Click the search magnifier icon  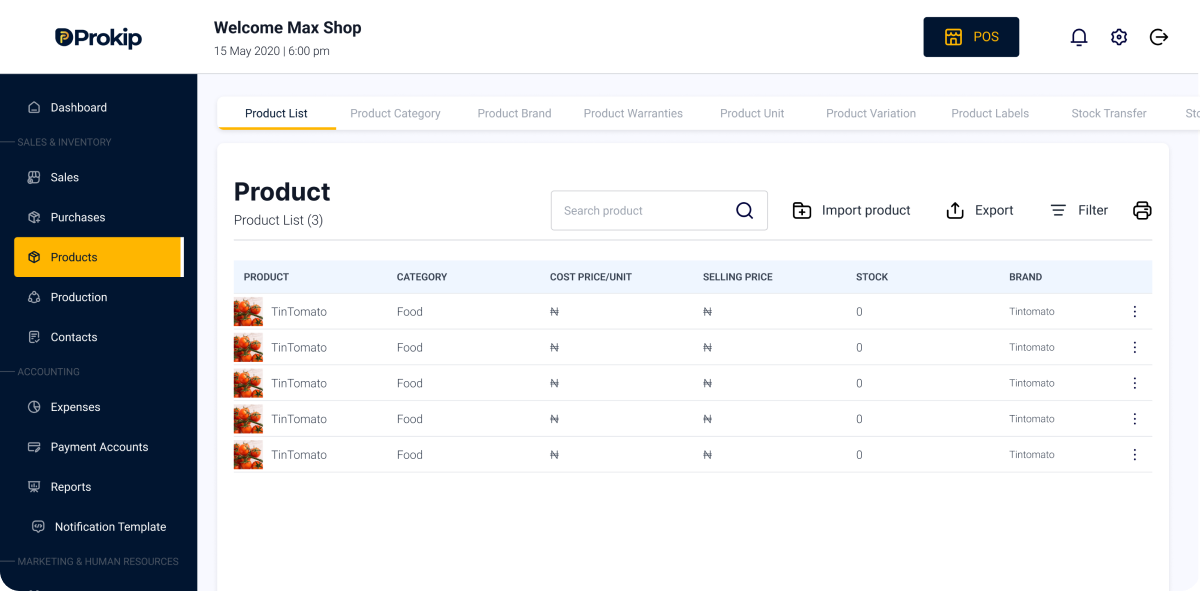tap(744, 210)
